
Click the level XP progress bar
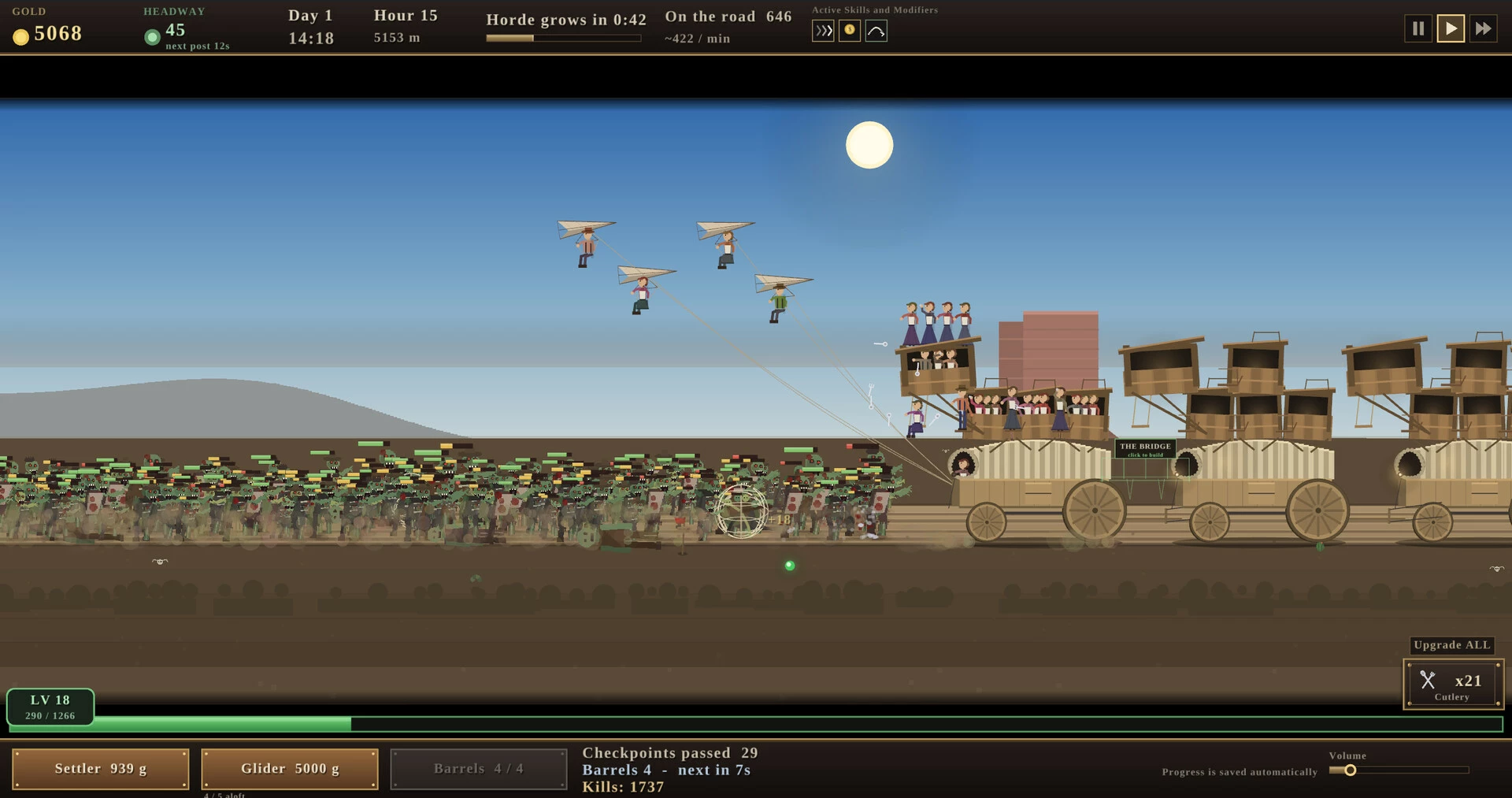coord(756,724)
